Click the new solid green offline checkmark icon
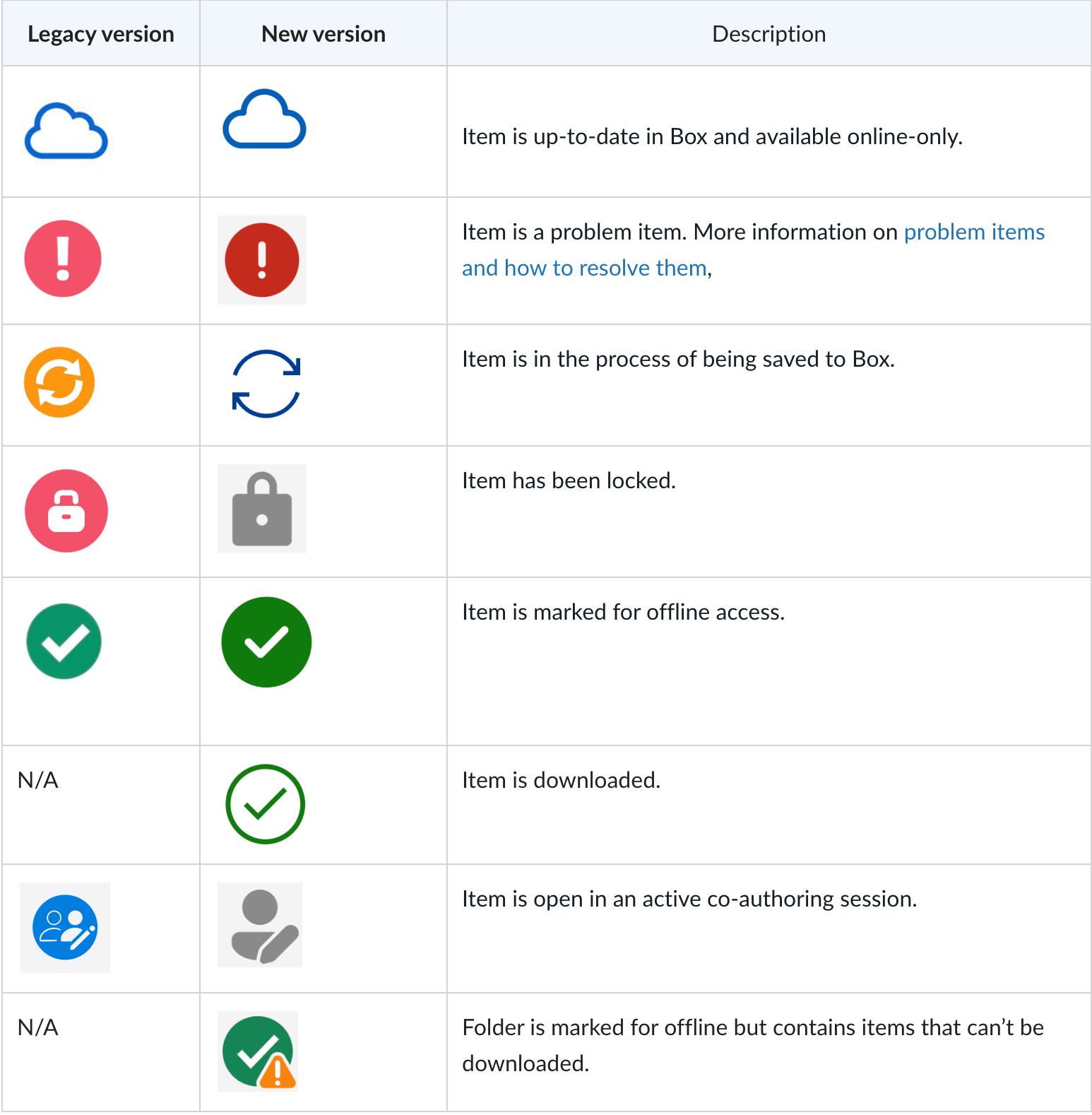1092x1115 pixels. click(266, 642)
